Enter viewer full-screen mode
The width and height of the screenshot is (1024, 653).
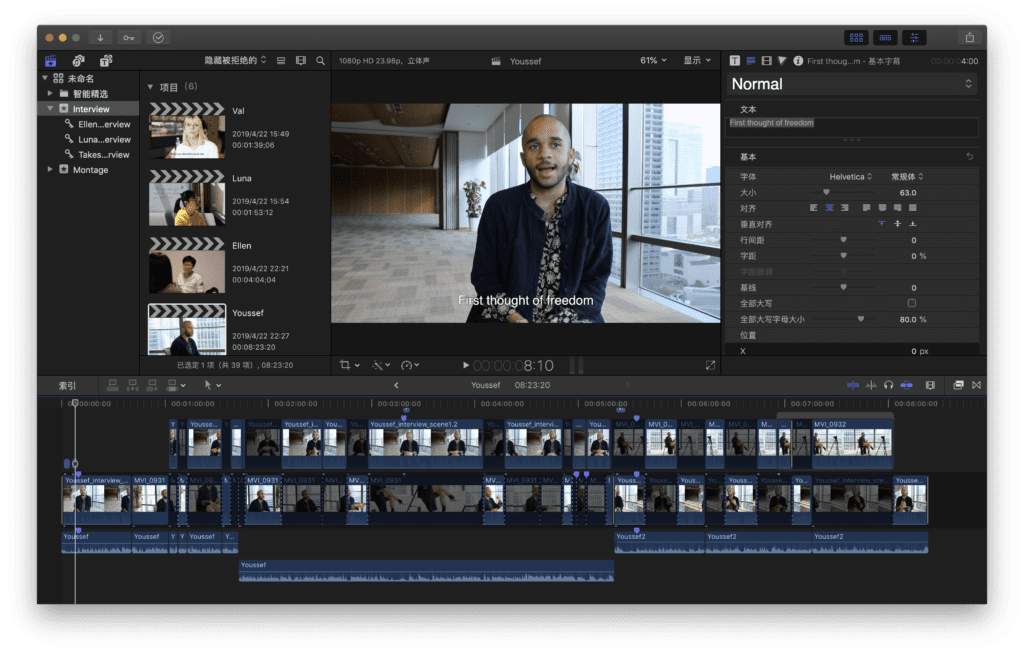click(x=711, y=365)
